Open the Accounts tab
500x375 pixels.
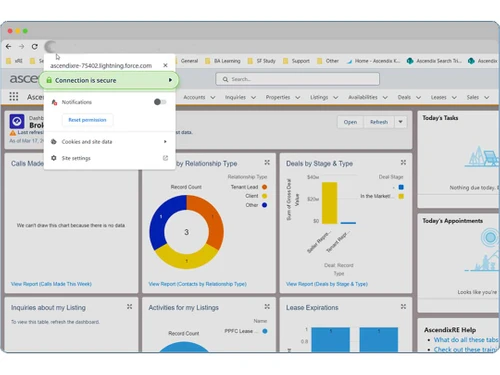194,97
